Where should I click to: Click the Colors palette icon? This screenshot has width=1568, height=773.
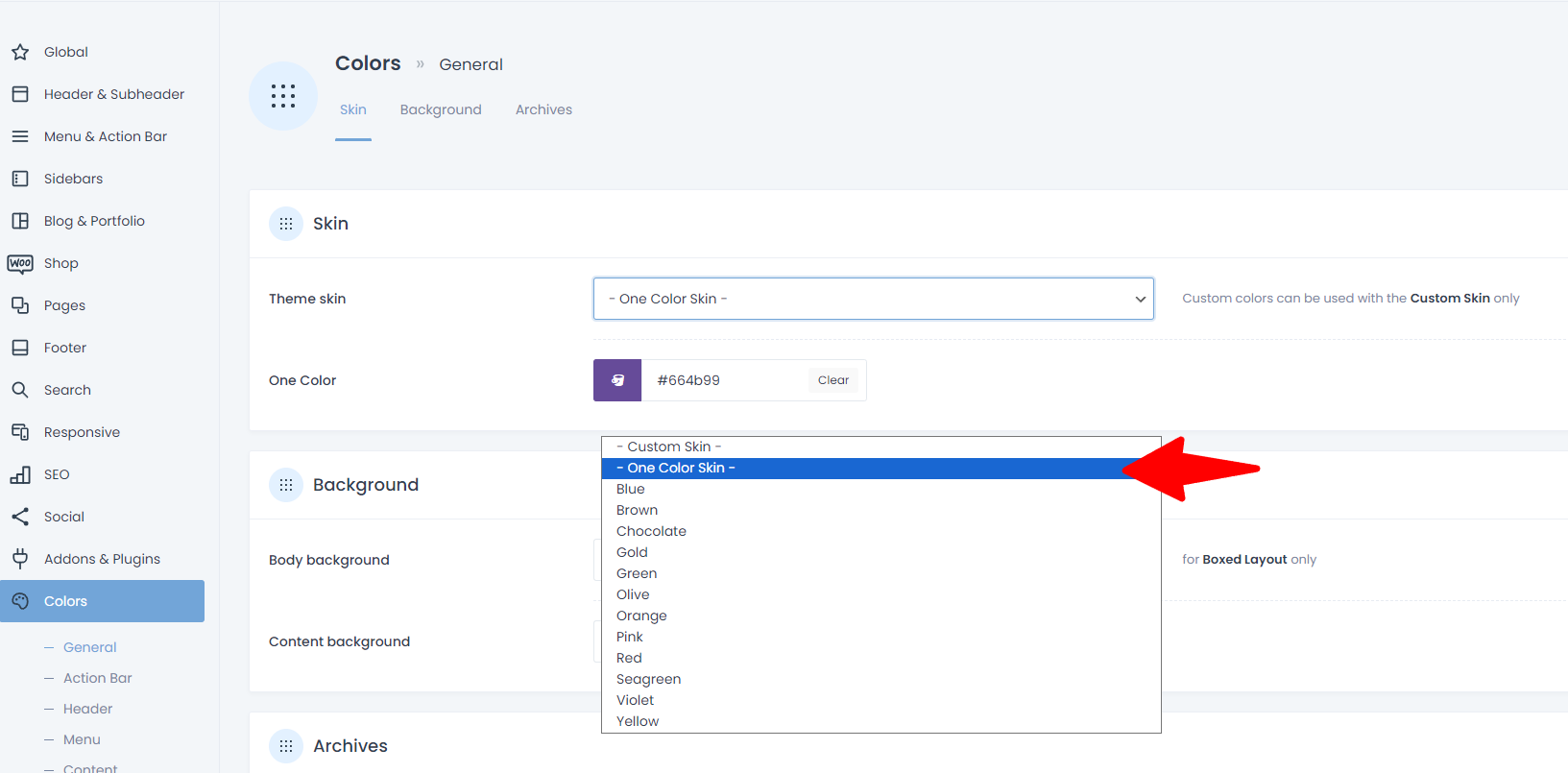tap(20, 601)
